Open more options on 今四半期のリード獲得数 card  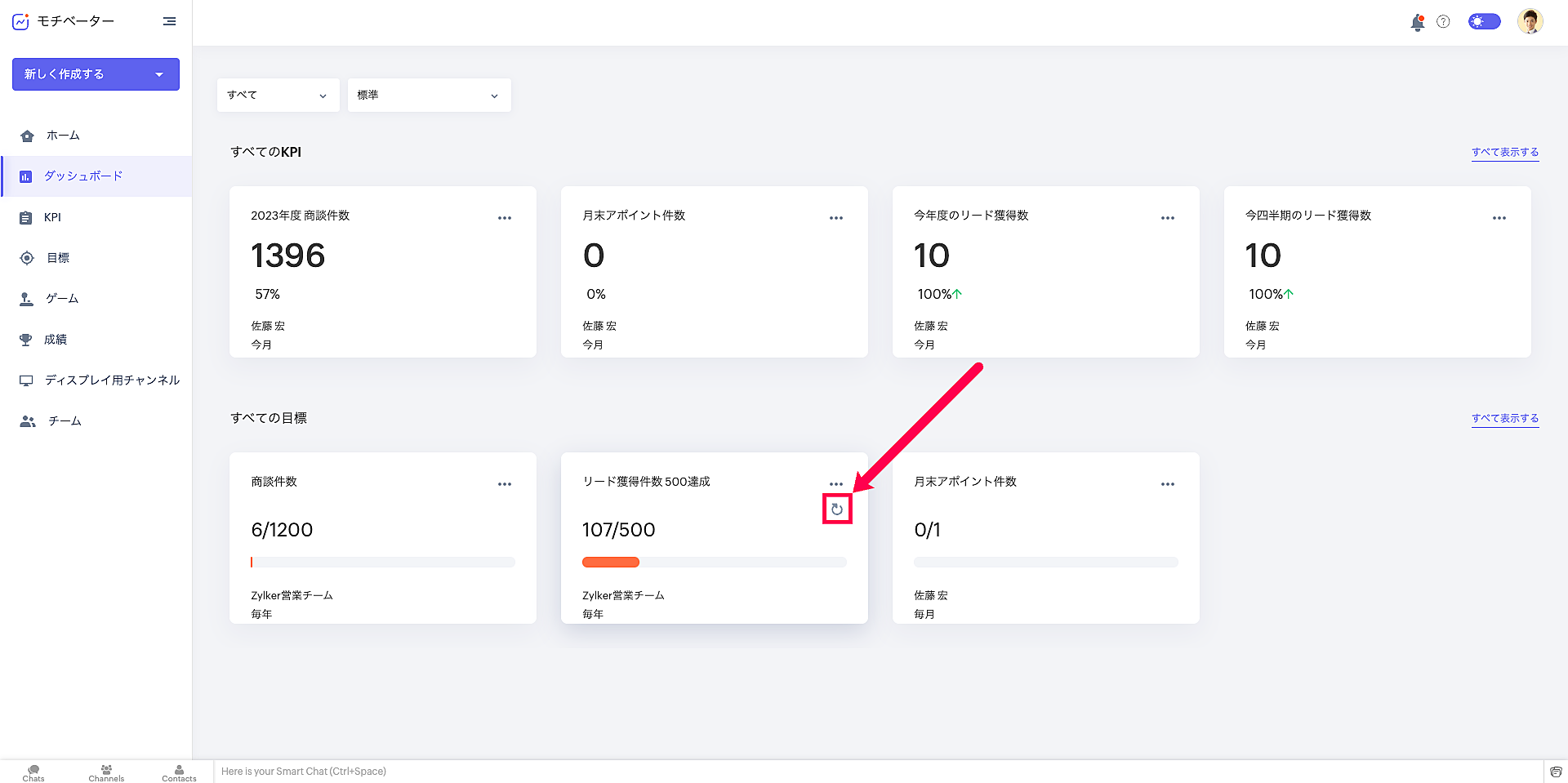click(1499, 218)
